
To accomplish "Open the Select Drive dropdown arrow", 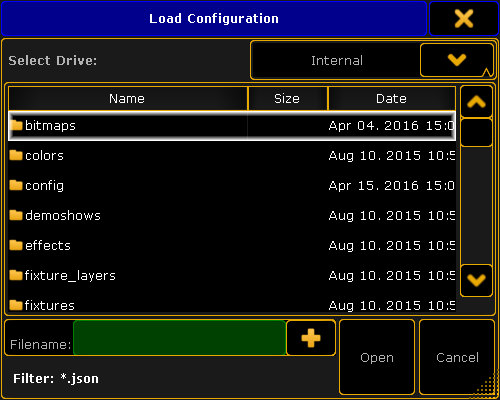I will point(457,60).
